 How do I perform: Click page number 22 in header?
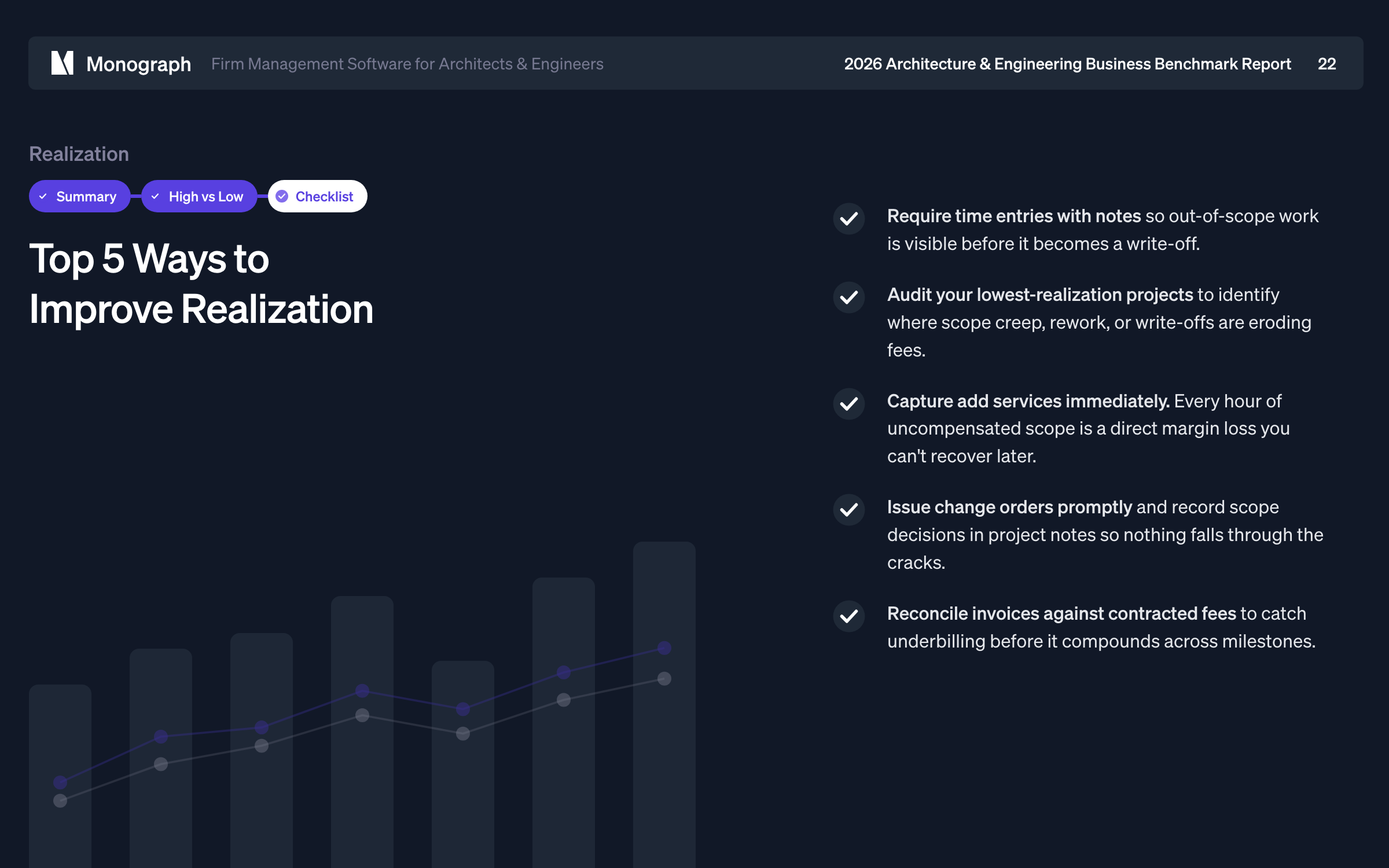click(1326, 64)
